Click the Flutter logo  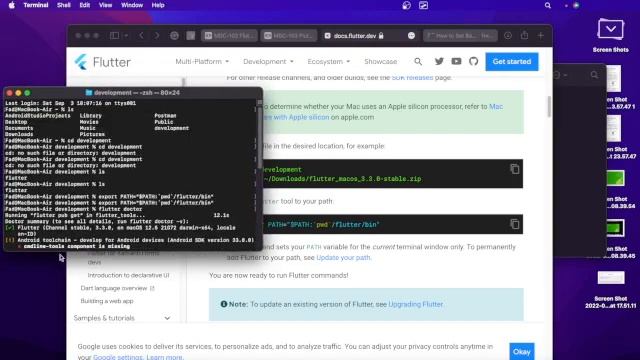coord(102,62)
